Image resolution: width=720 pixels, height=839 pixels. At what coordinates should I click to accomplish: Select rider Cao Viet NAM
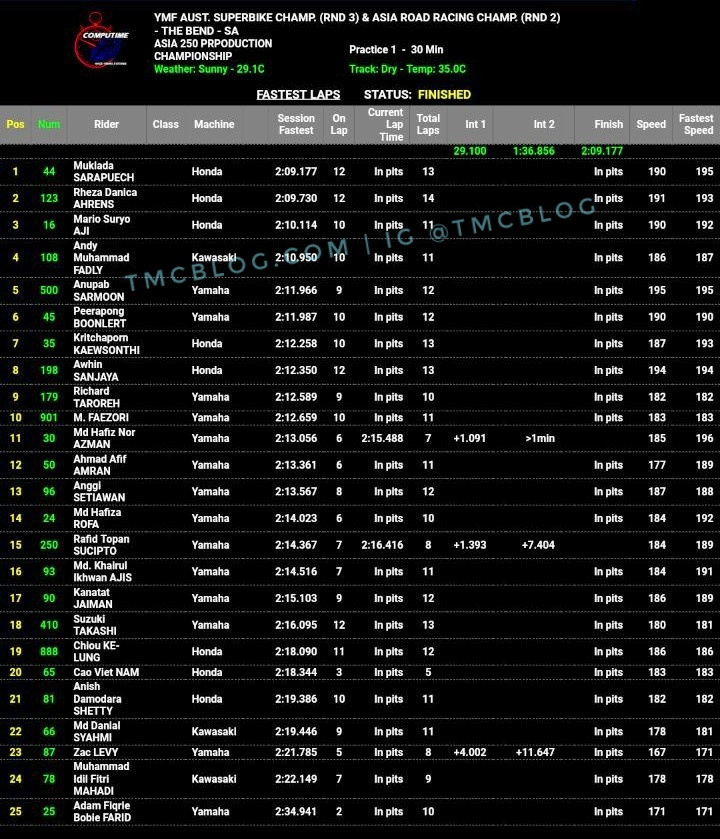106,672
